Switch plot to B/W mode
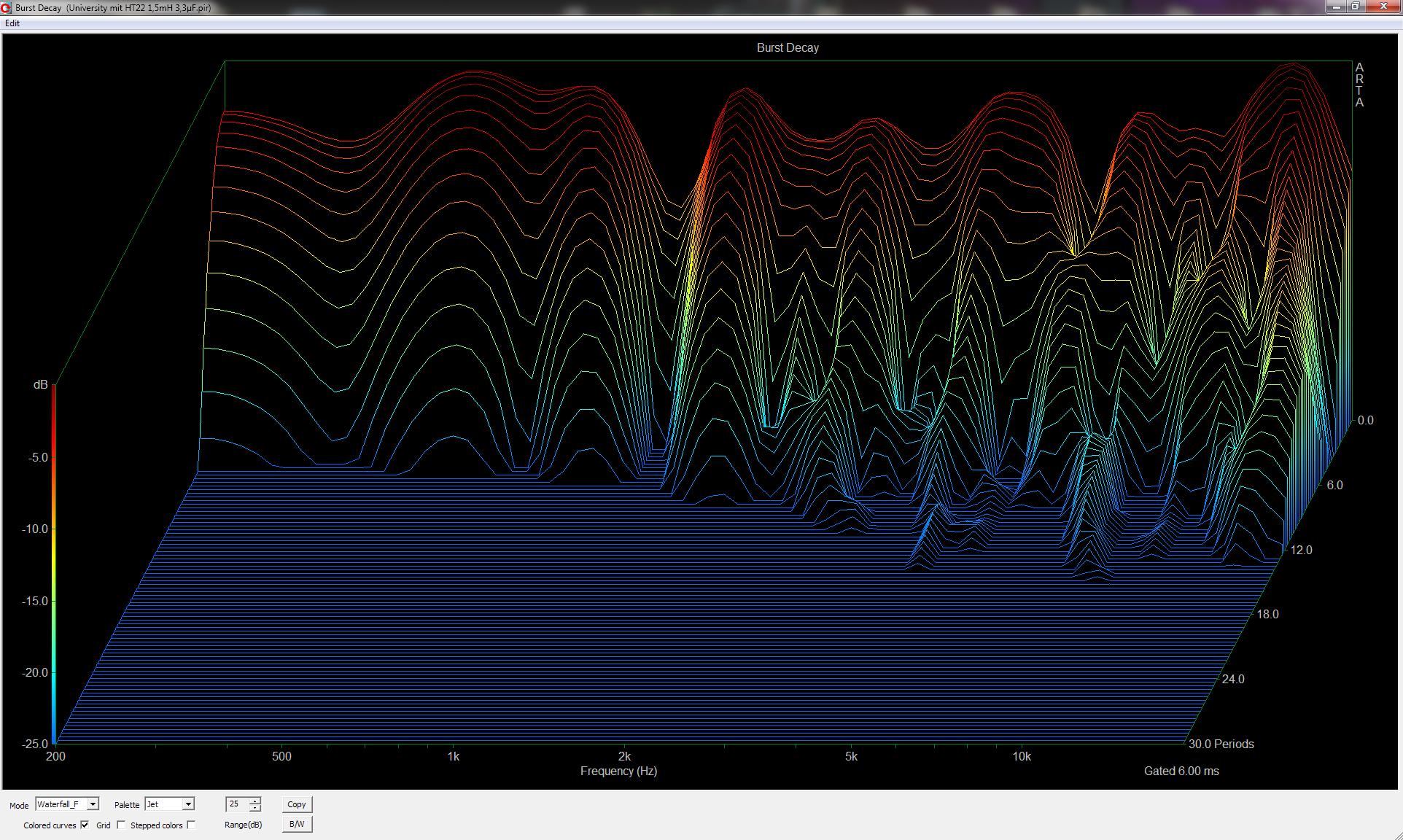This screenshot has width=1403, height=840. pos(297,824)
